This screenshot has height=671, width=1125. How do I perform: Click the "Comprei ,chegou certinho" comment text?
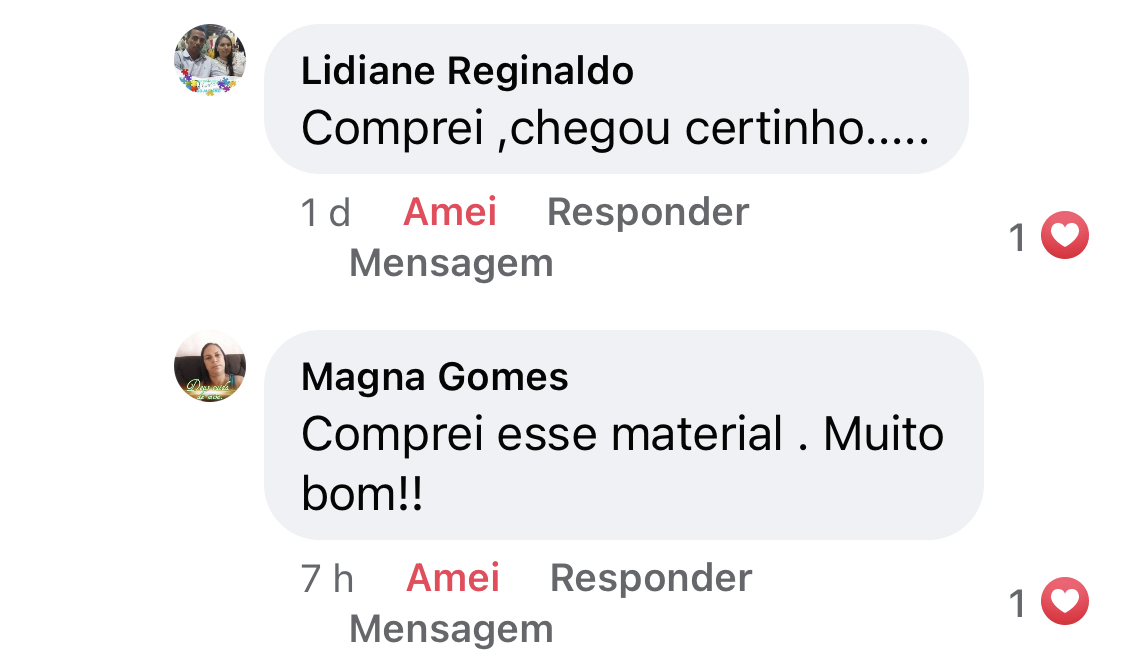(x=615, y=128)
